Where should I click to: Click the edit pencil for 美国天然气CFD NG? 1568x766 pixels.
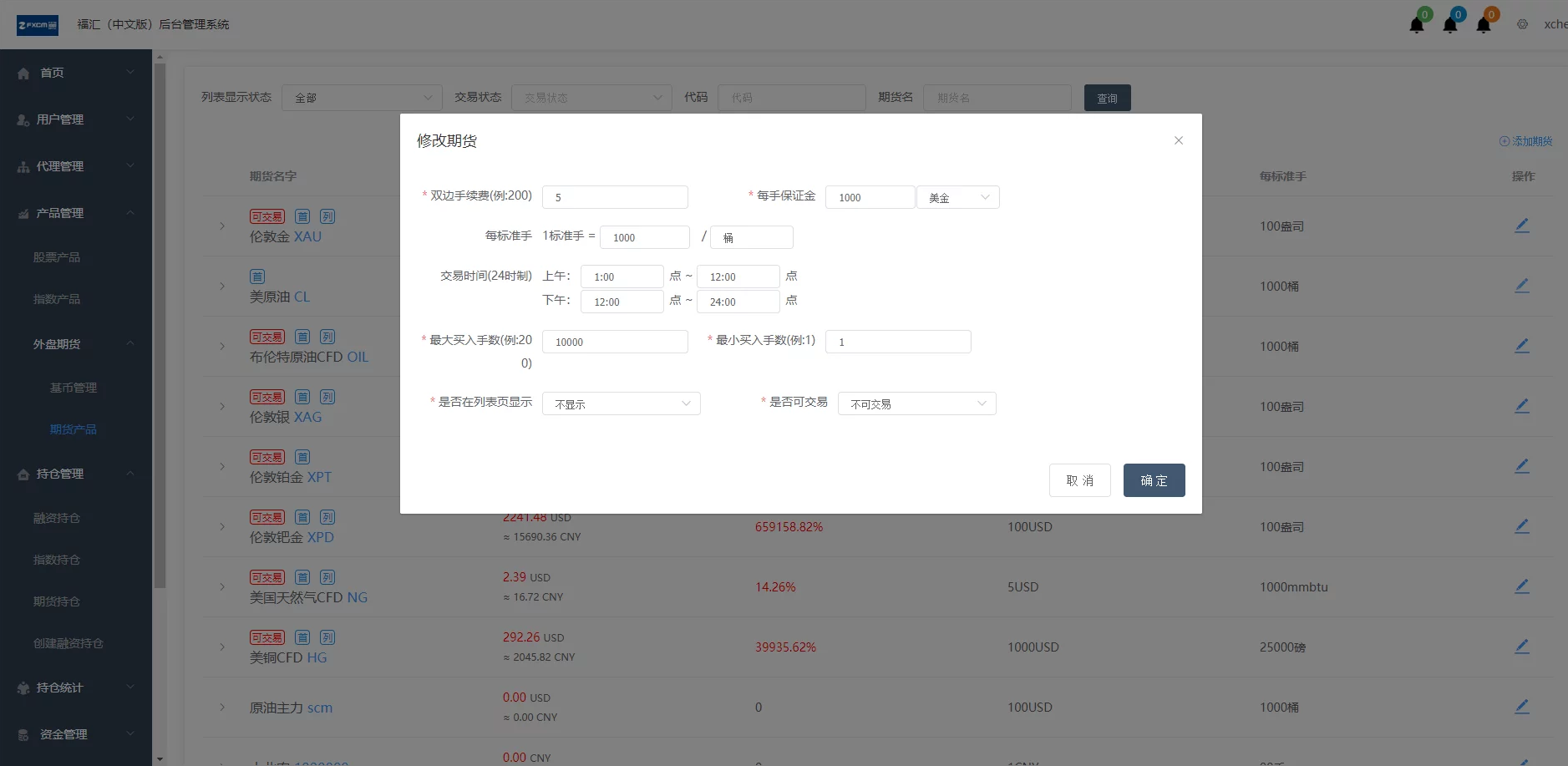1522,586
